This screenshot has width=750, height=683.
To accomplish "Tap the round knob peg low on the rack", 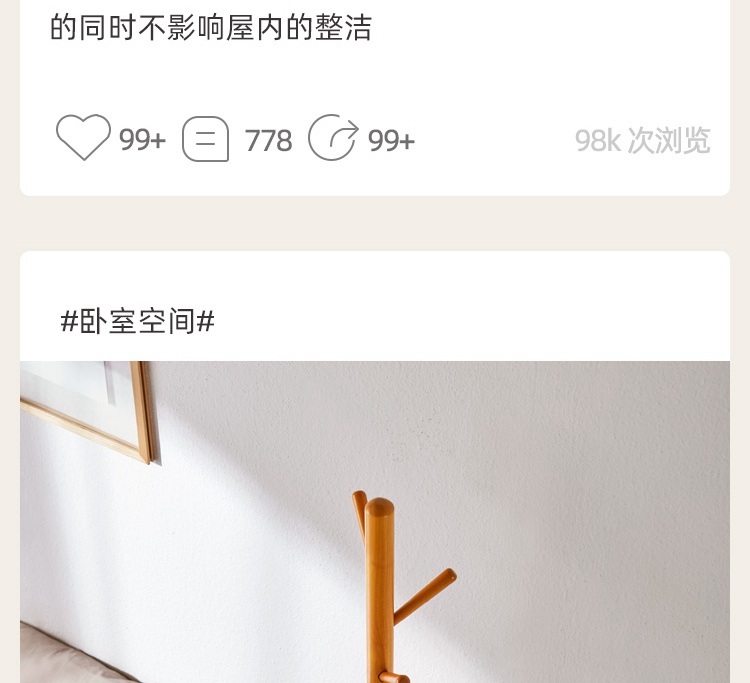I will [x=394, y=677].
